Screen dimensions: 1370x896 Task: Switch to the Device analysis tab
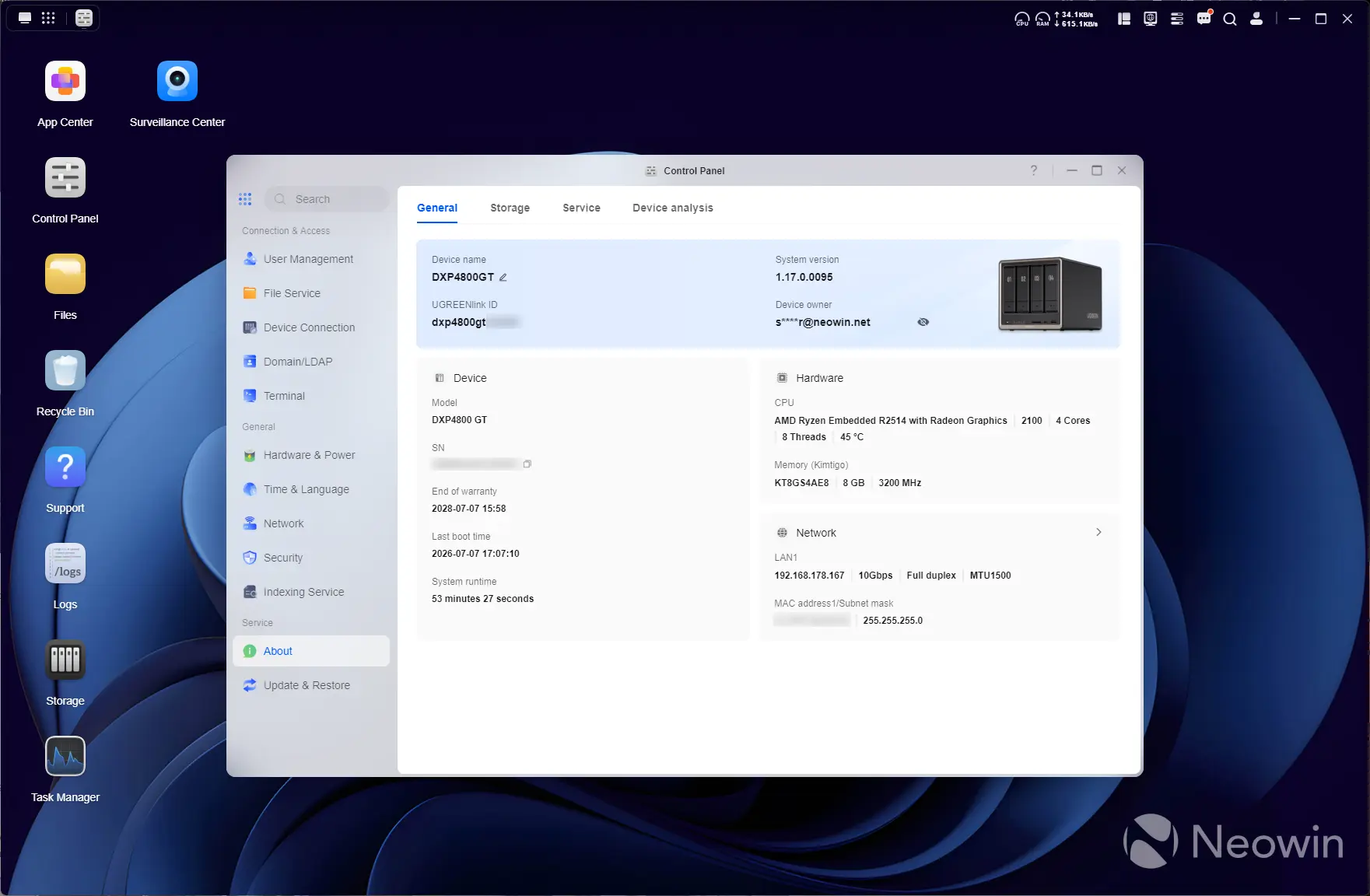[x=673, y=208]
